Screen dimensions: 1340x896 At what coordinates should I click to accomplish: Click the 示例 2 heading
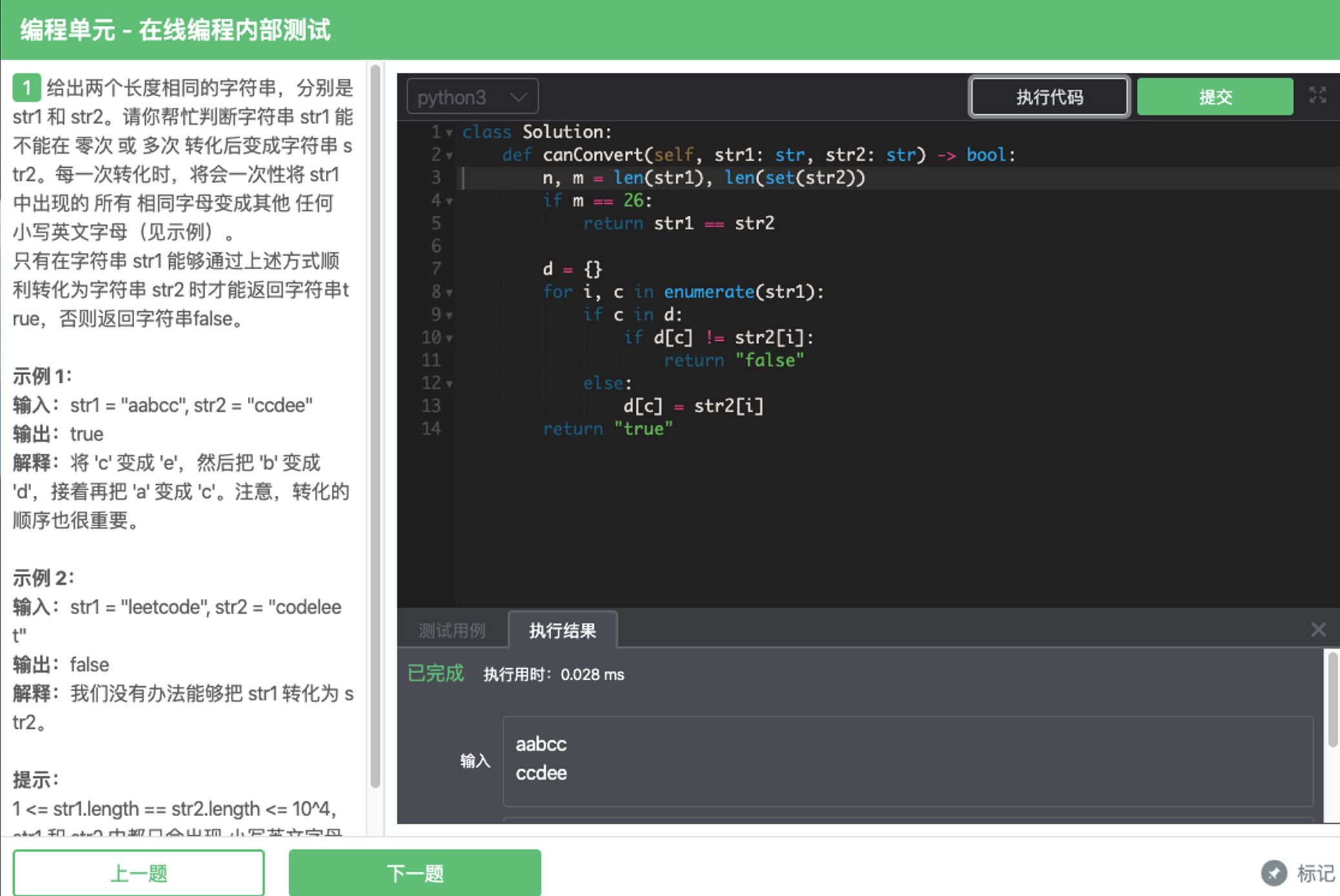point(43,578)
